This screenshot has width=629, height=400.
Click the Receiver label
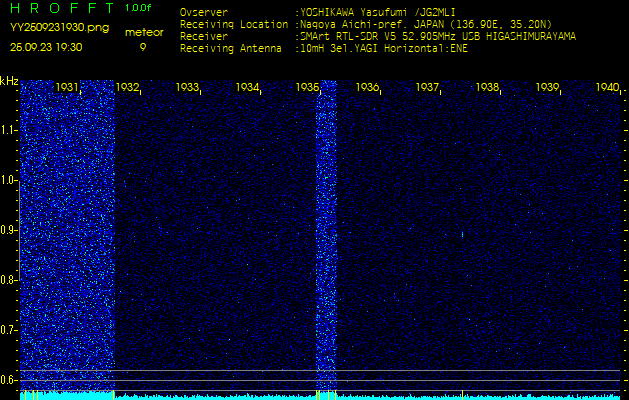pyautogui.click(x=204, y=37)
